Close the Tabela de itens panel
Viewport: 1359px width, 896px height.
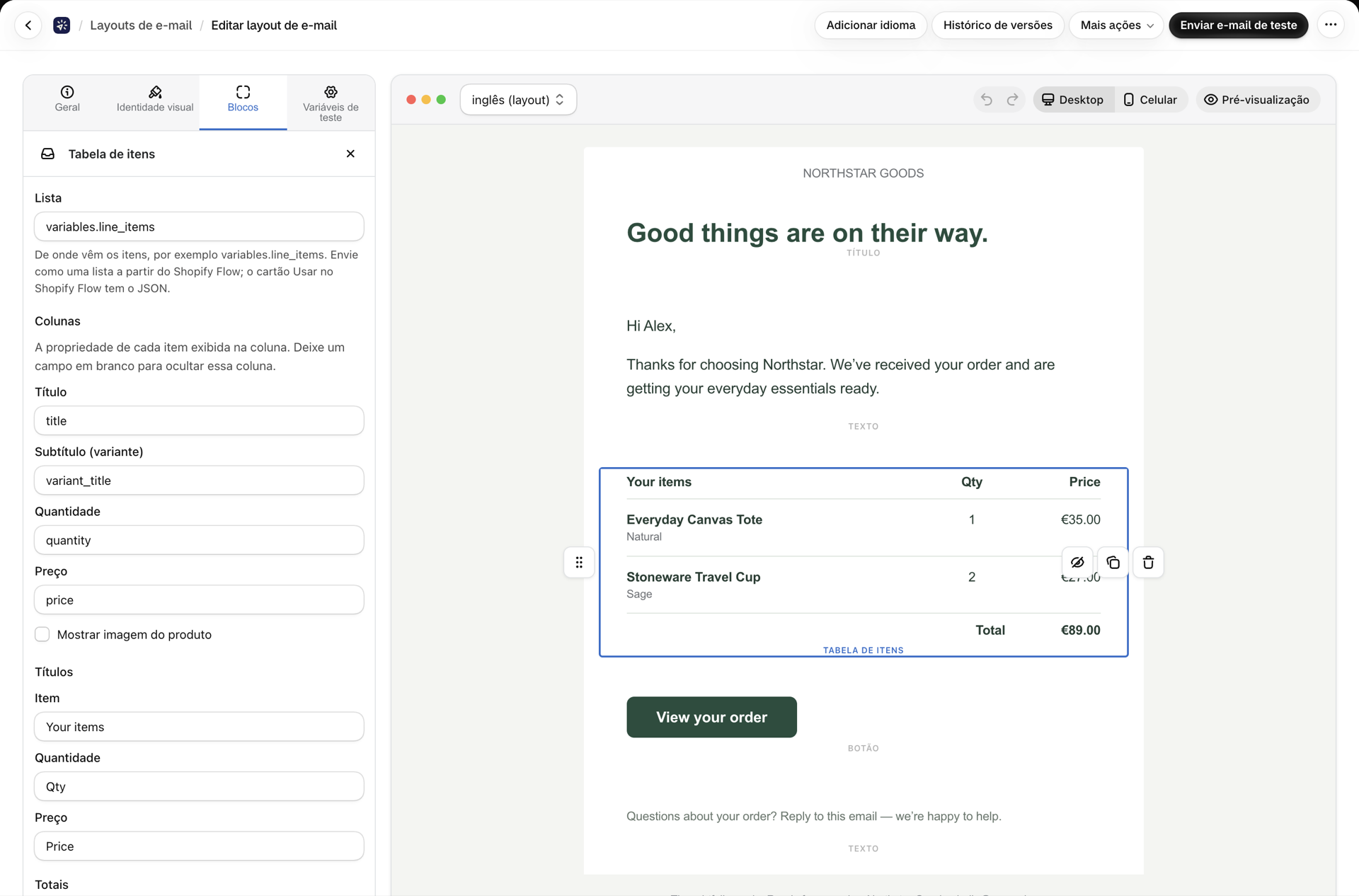[x=350, y=154]
